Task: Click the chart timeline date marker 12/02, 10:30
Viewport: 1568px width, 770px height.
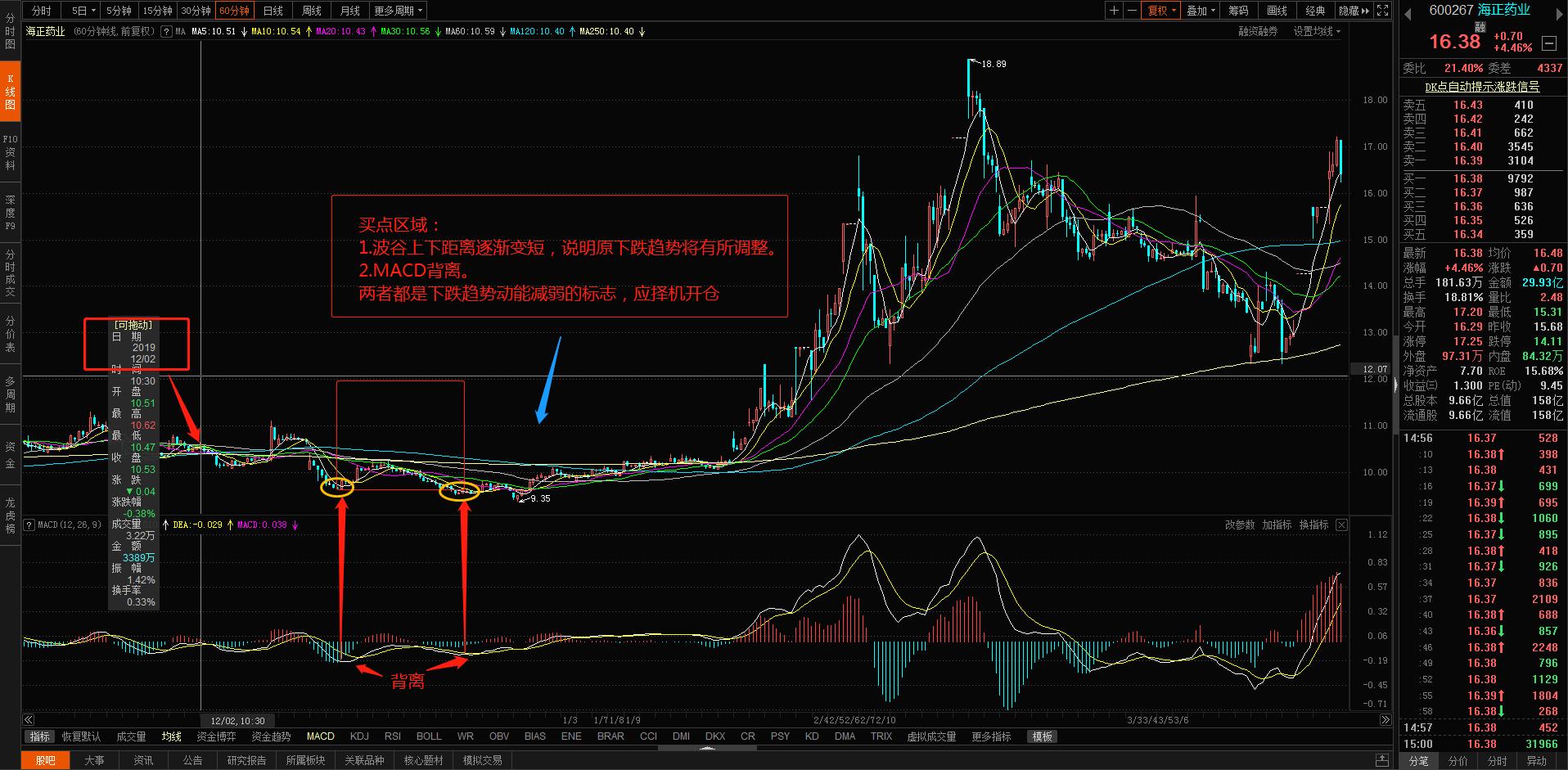Action: pos(237,721)
